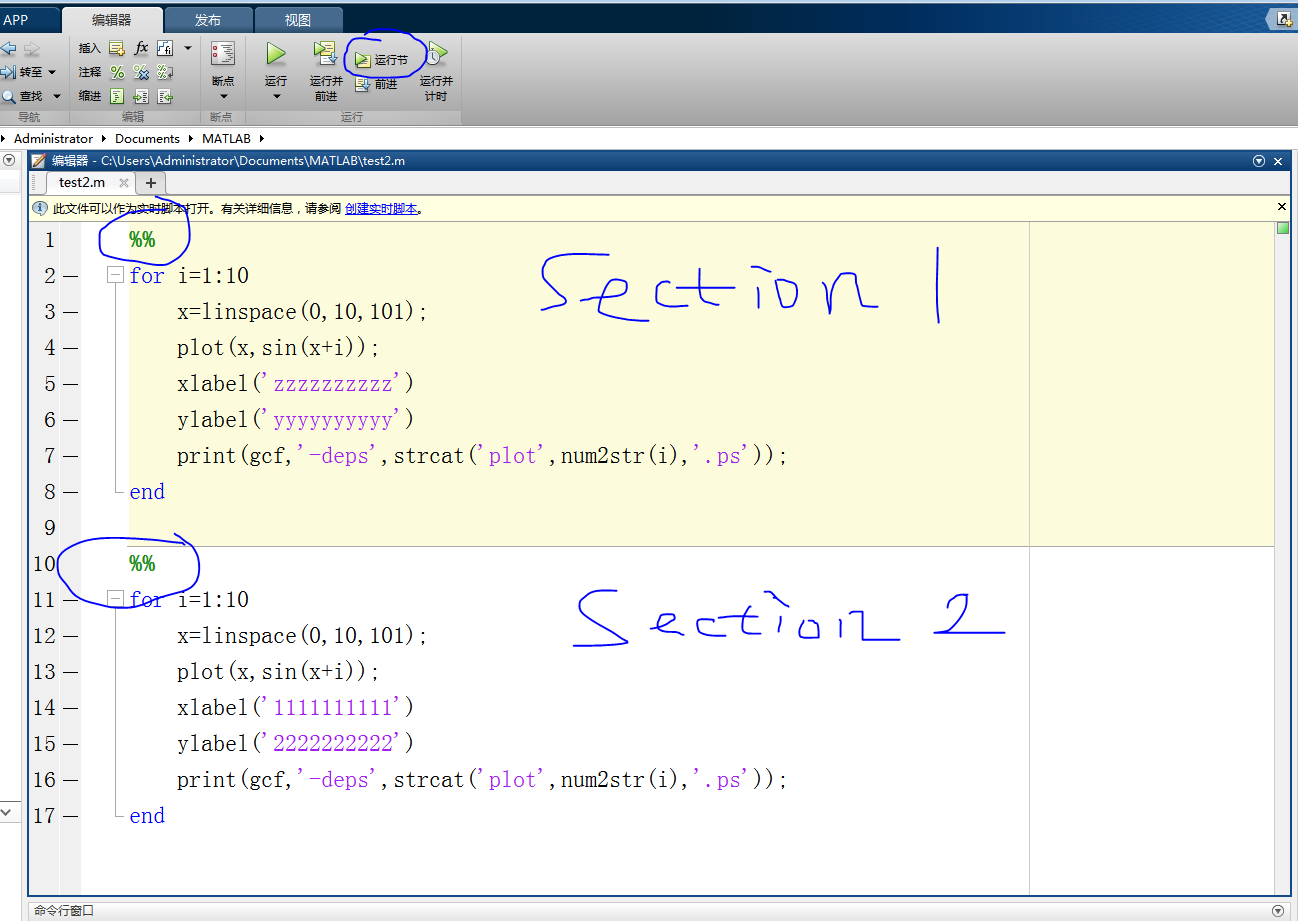The height and width of the screenshot is (921, 1298).
Task: Click the increase indent icon
Action: pos(141,96)
